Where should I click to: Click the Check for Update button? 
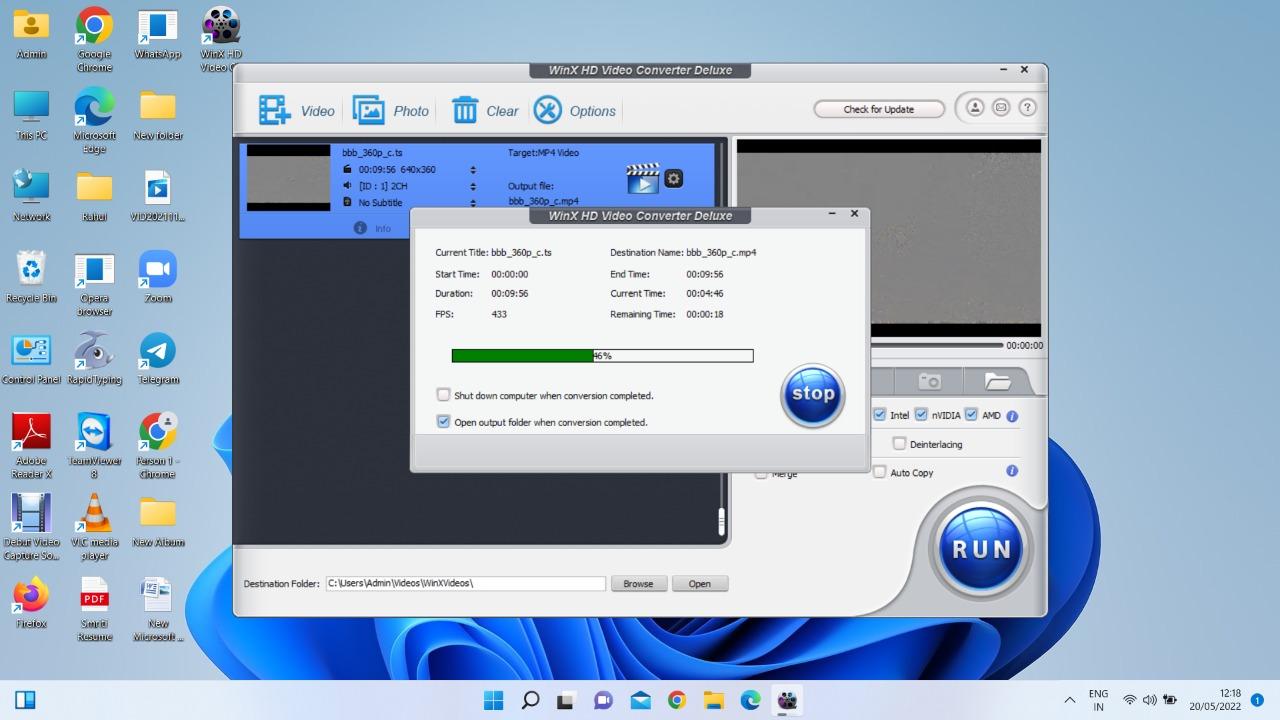coord(879,109)
